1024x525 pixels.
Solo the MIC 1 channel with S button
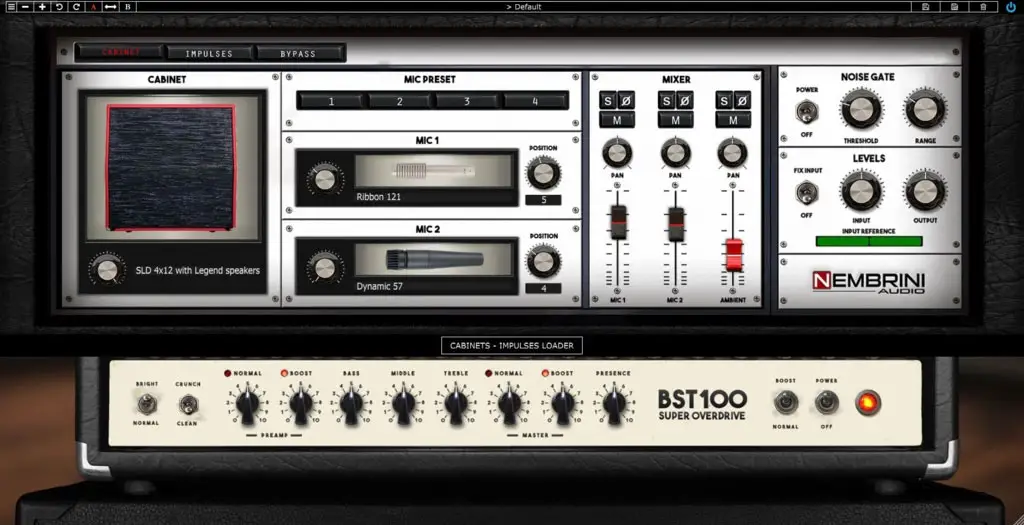click(x=608, y=101)
